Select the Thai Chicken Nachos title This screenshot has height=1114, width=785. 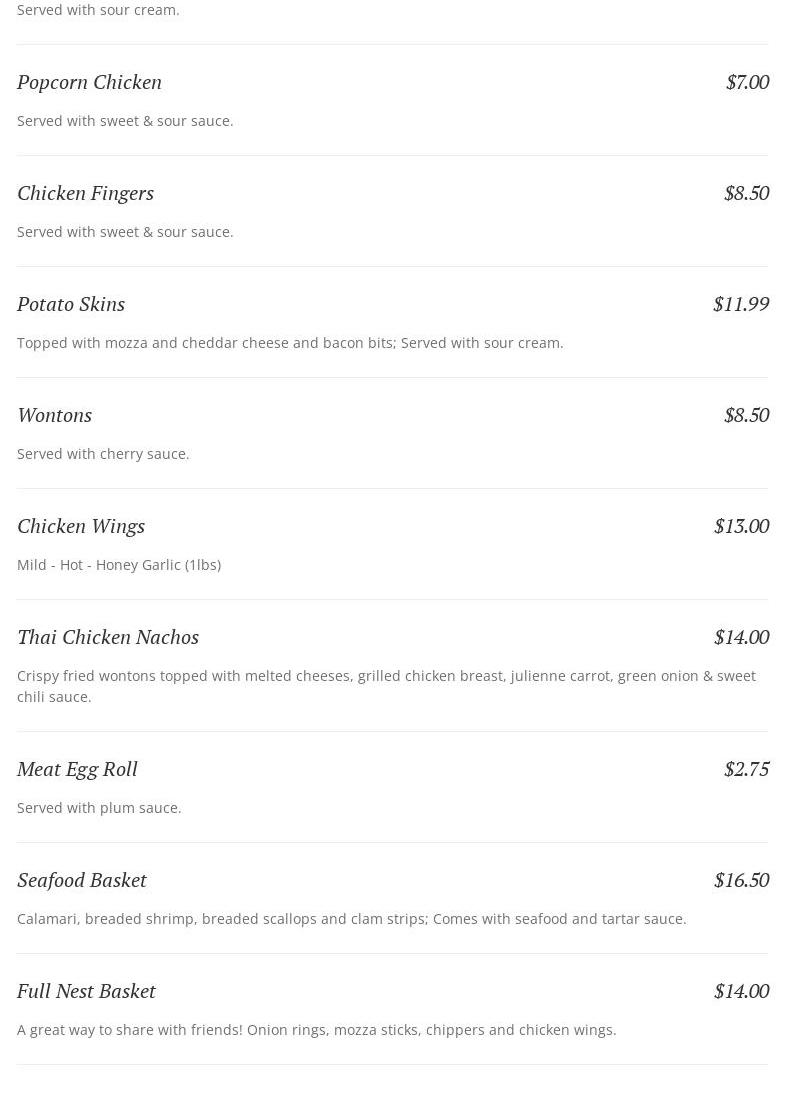[108, 637]
